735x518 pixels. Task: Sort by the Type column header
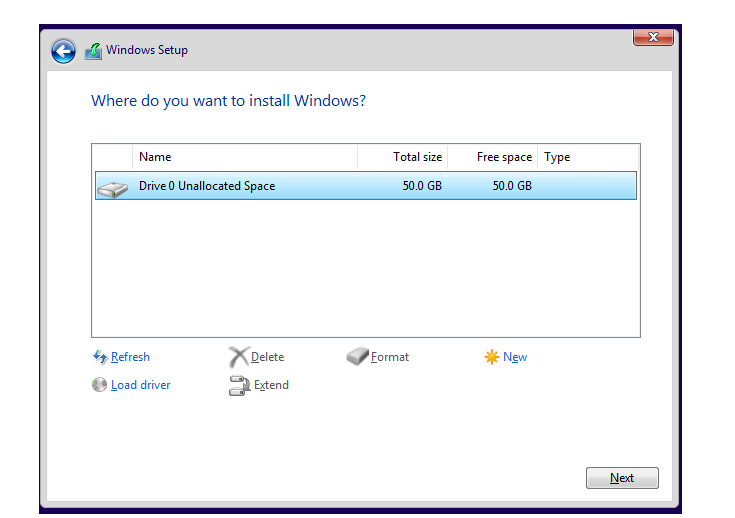588,157
